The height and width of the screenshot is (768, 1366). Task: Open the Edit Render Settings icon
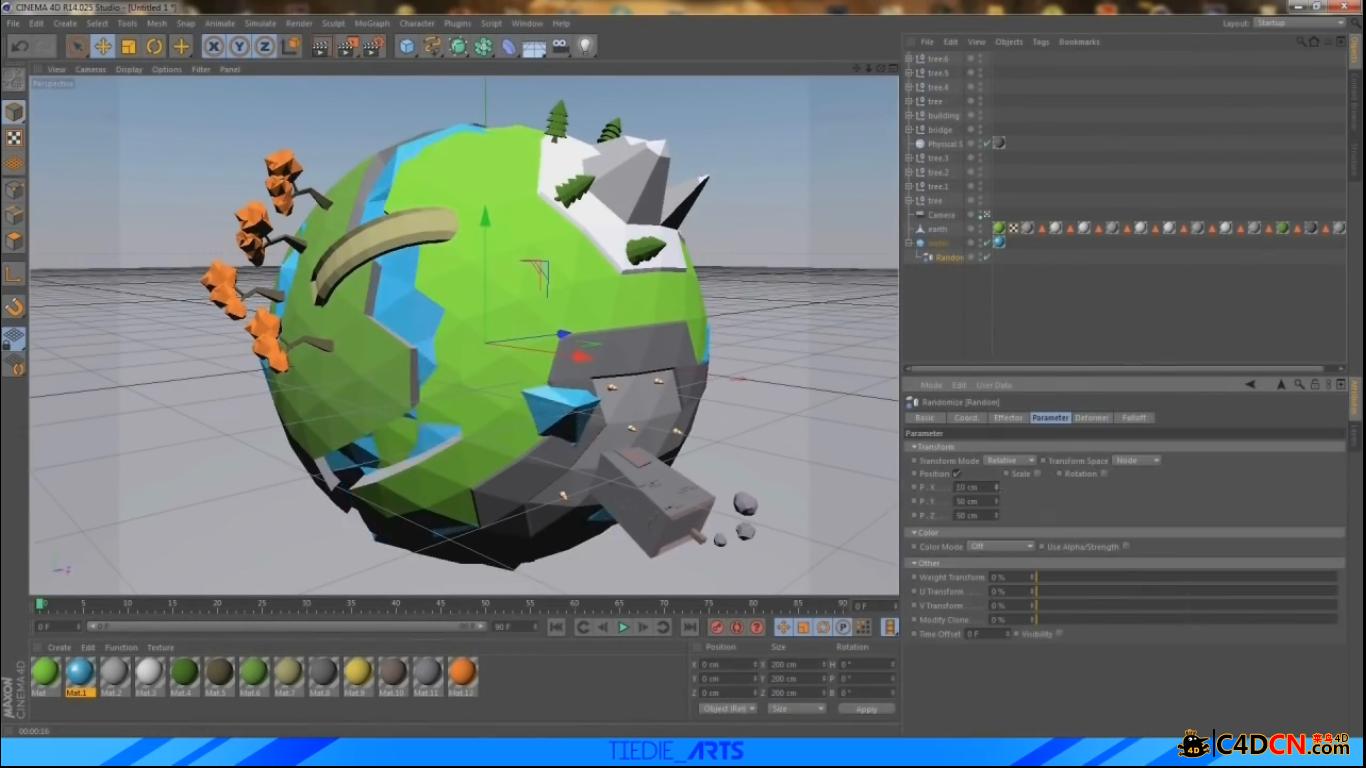point(373,46)
